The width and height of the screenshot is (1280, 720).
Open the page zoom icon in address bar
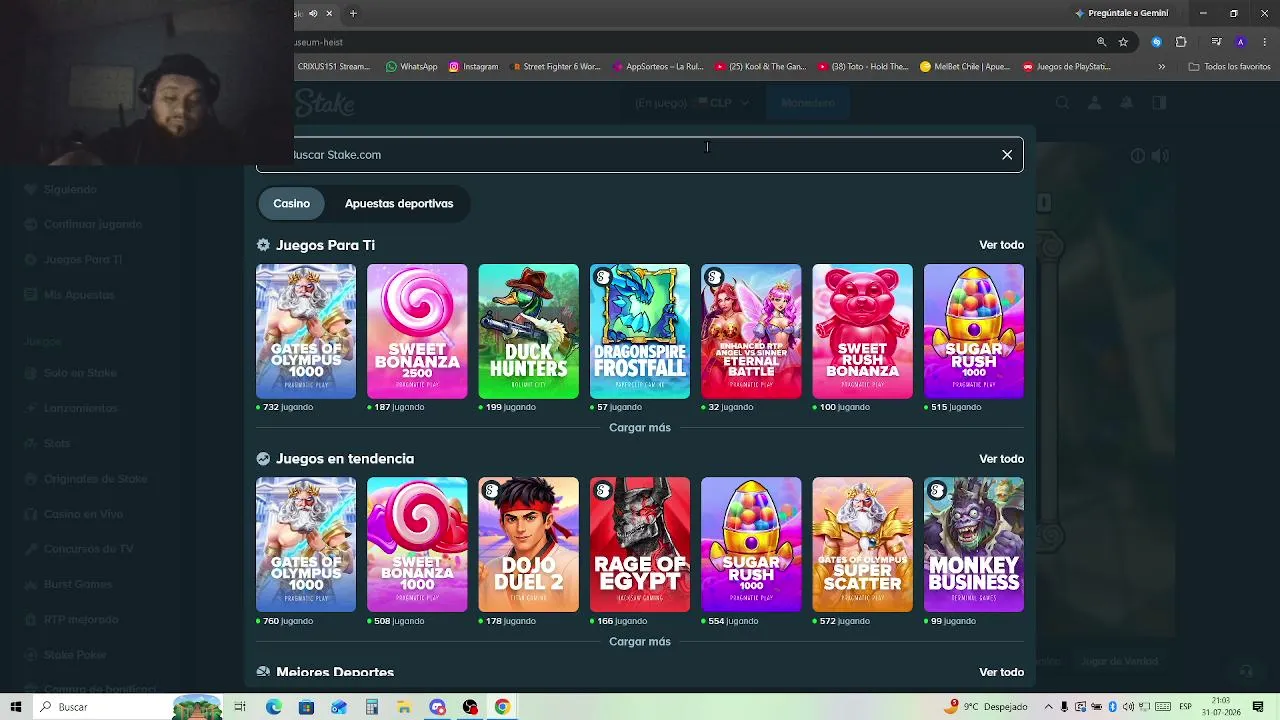pos(1101,42)
